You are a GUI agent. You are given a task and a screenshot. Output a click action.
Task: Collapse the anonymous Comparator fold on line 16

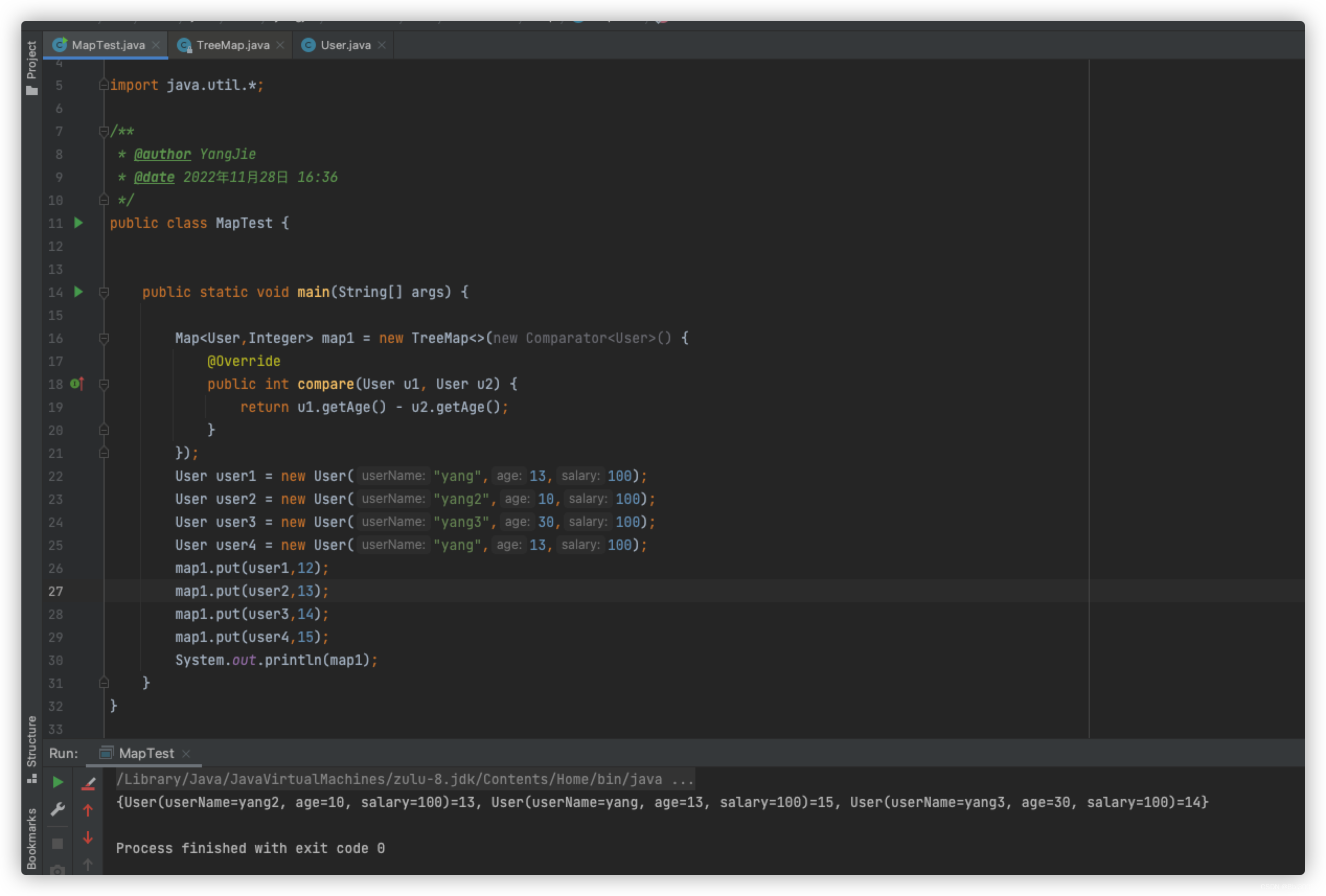coord(104,338)
